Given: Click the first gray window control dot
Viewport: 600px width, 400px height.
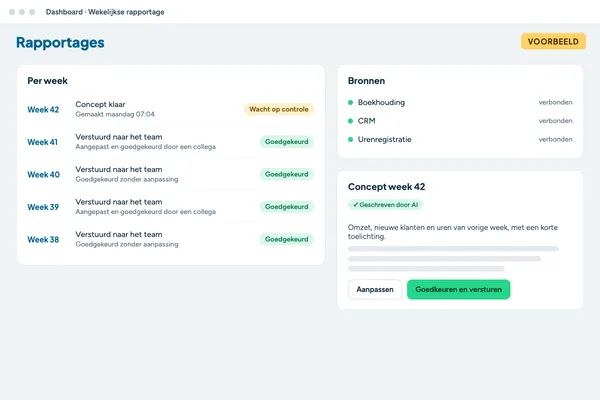Looking at the screenshot, I should [x=12, y=12].
